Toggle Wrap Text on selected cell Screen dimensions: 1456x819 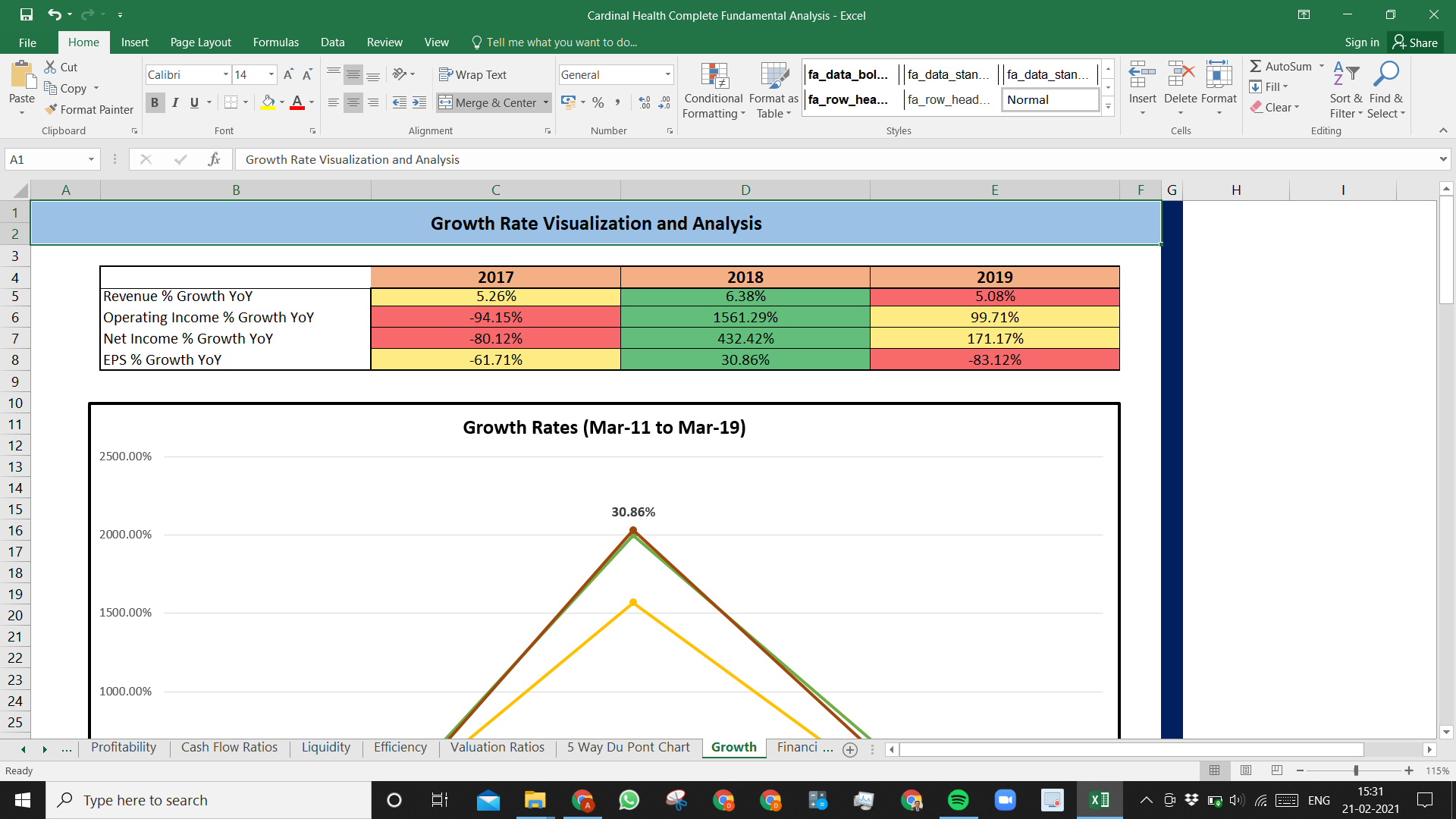(x=472, y=74)
